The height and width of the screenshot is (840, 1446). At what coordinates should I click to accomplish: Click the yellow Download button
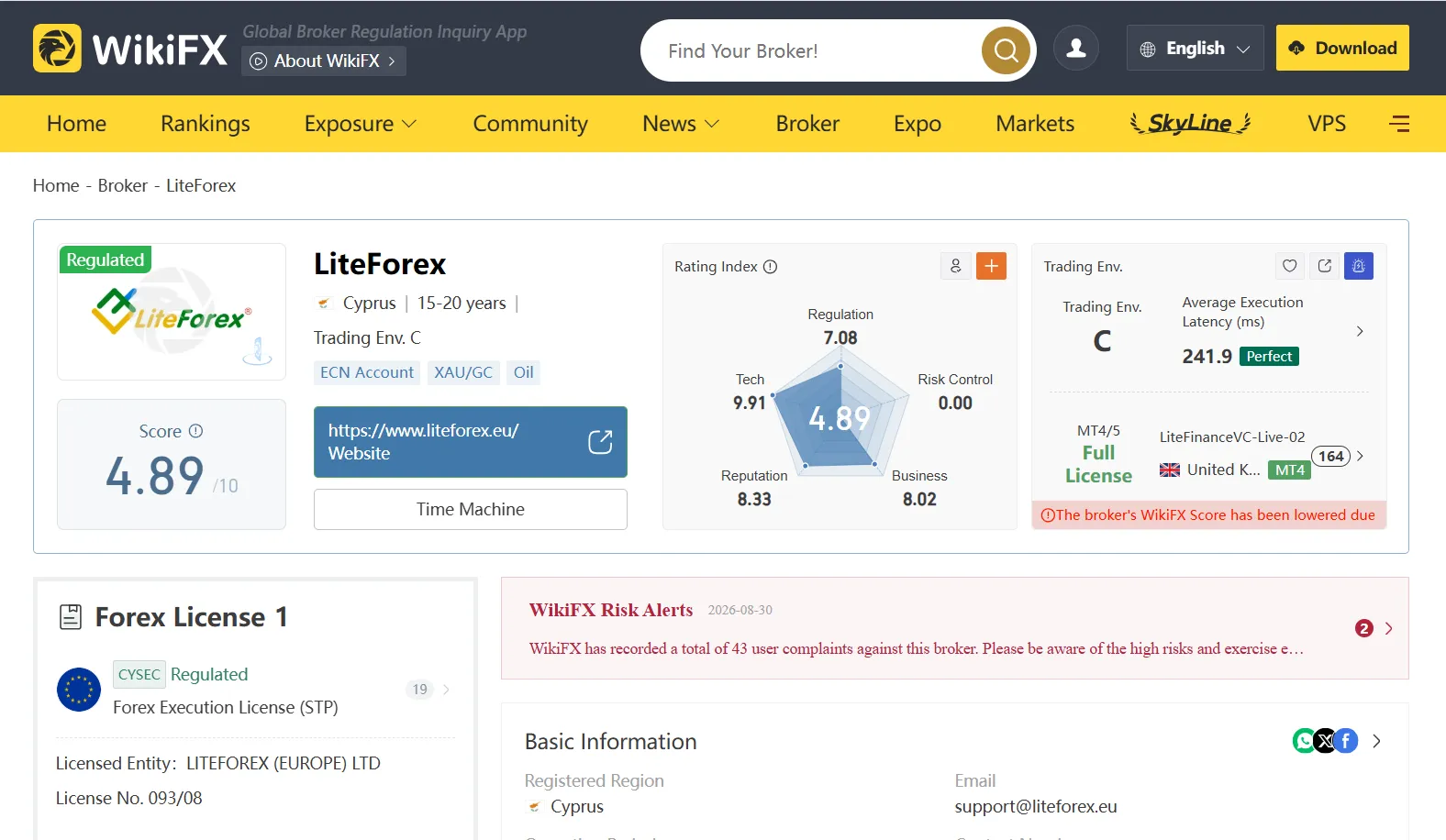coord(1342,48)
